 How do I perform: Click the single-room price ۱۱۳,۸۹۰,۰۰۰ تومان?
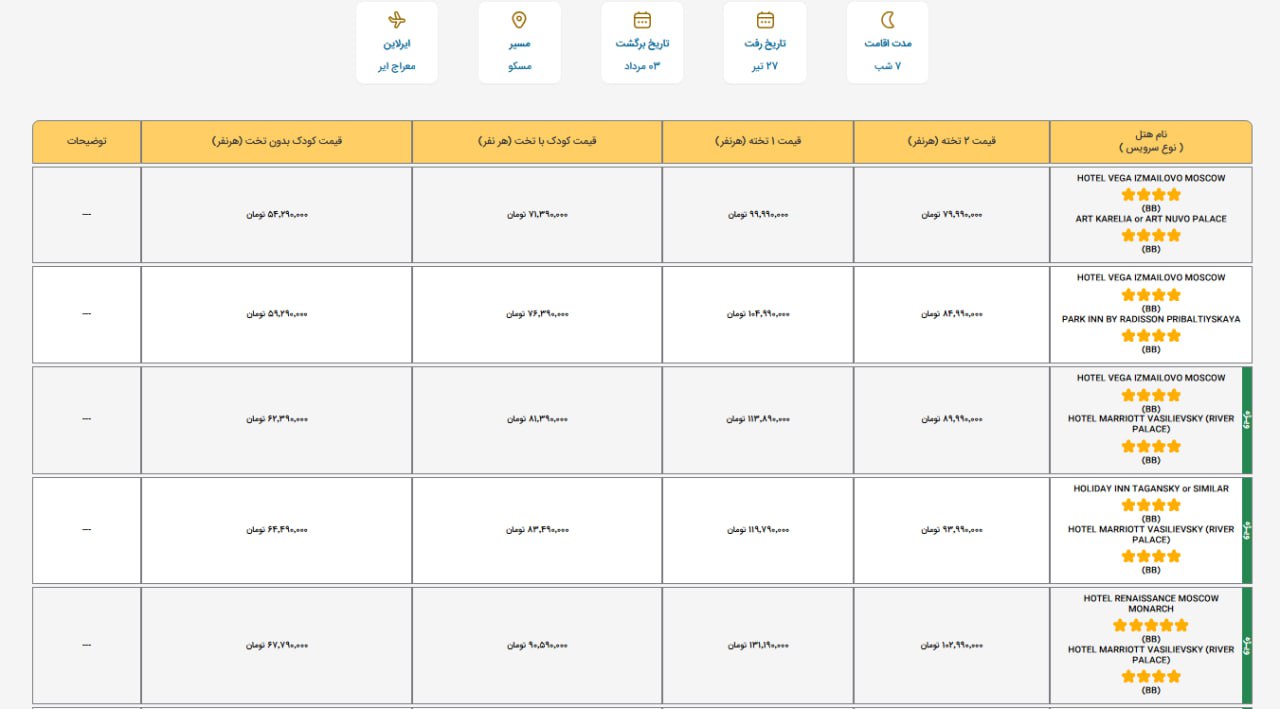point(758,419)
